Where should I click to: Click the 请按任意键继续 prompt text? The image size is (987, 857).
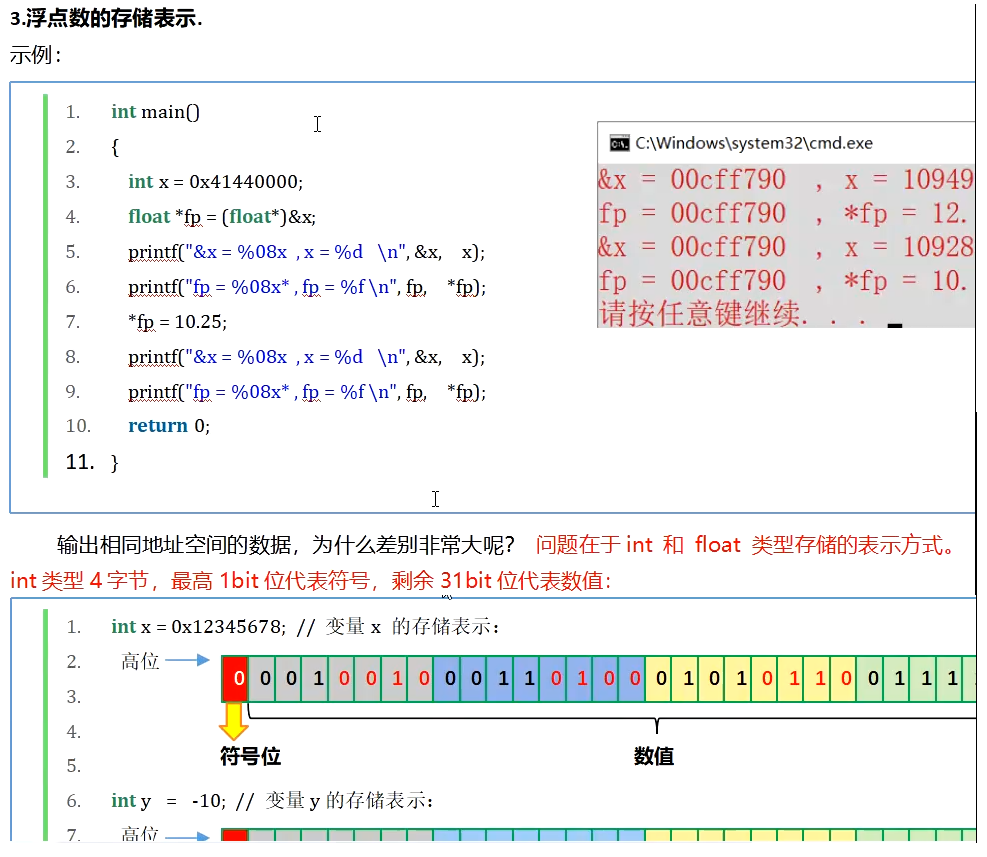click(680, 313)
